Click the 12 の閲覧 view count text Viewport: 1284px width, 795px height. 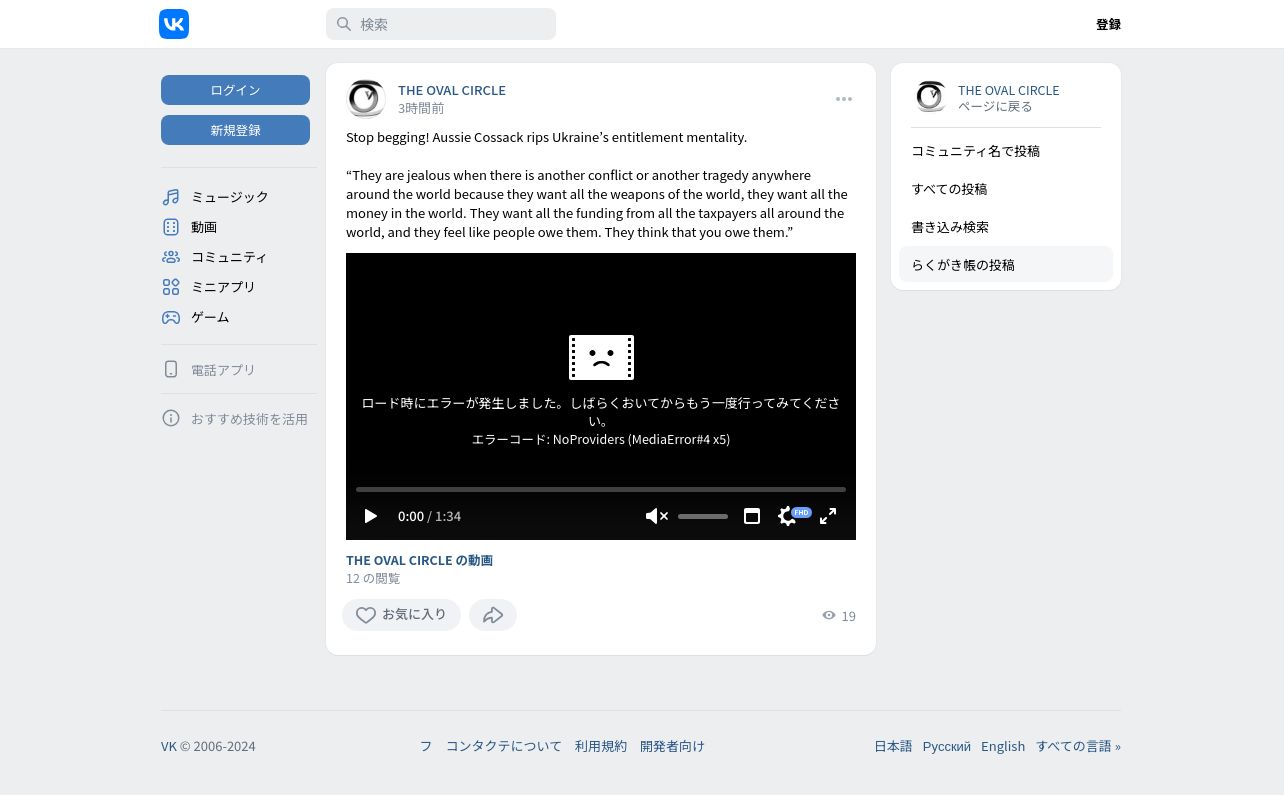click(373, 578)
